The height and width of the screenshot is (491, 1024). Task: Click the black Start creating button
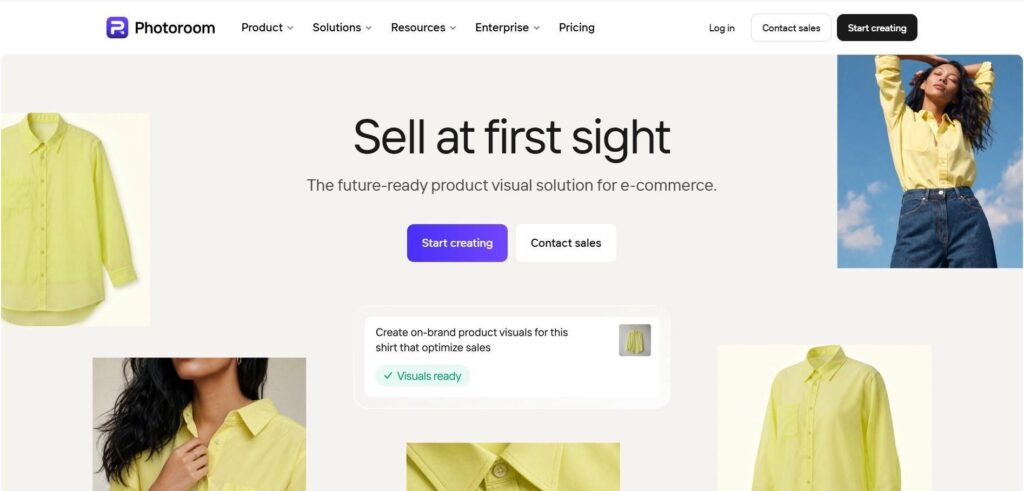click(877, 27)
